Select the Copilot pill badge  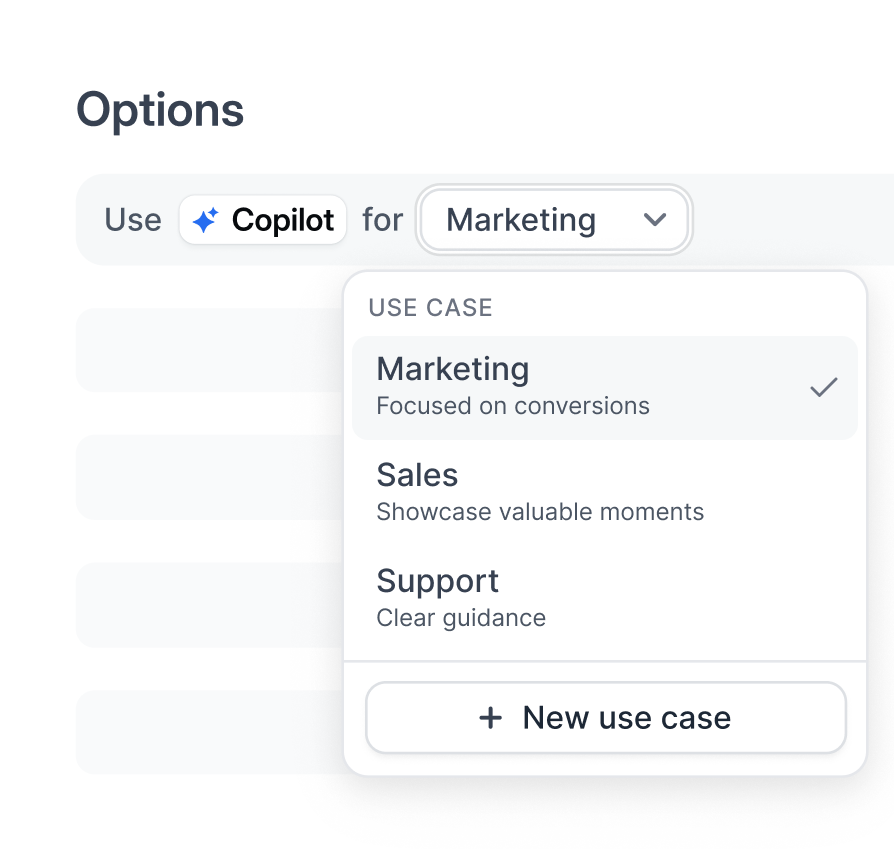(x=262, y=219)
